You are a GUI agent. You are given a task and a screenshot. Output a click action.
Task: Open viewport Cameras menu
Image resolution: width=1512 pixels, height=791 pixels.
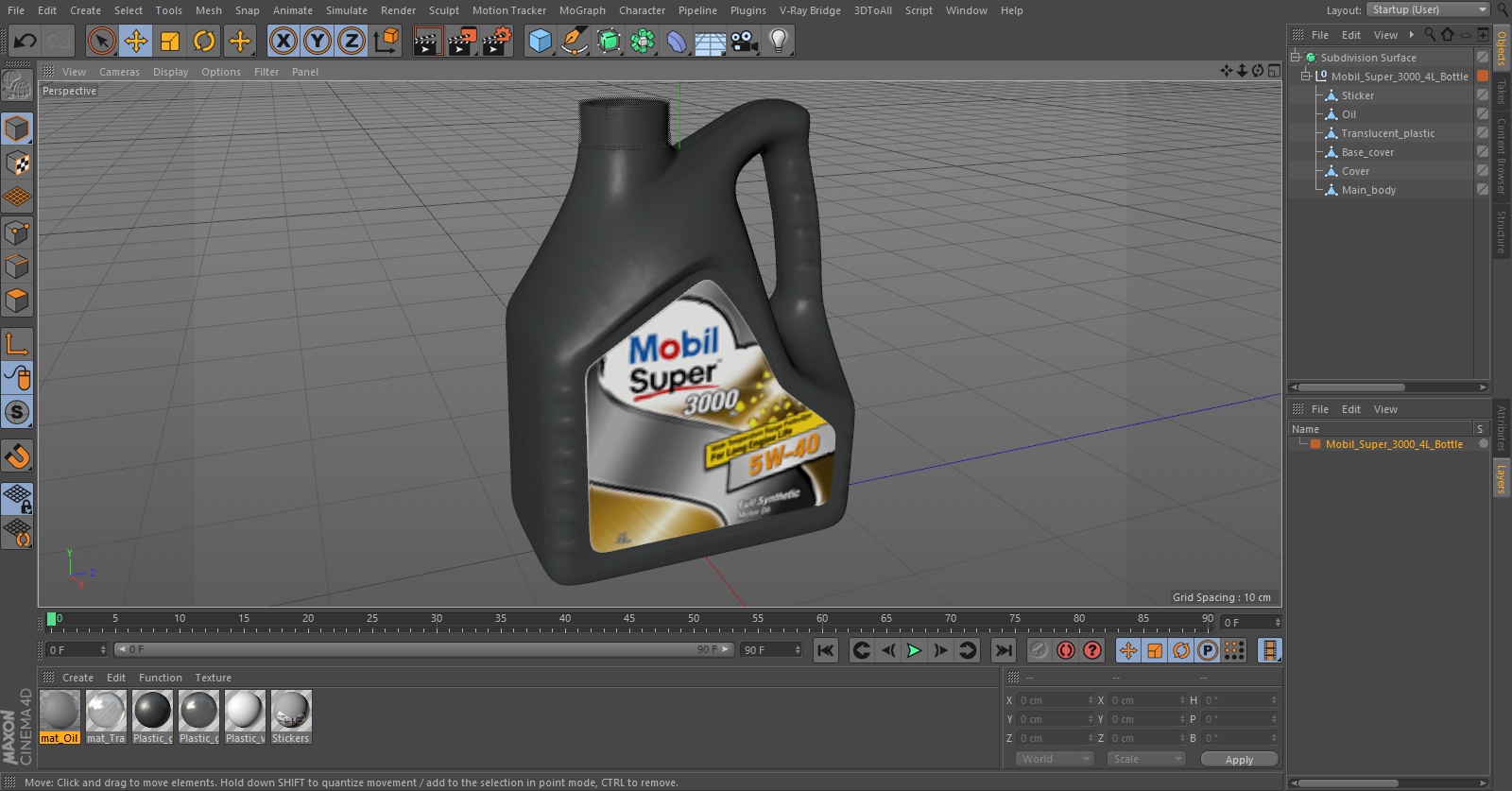(x=119, y=72)
